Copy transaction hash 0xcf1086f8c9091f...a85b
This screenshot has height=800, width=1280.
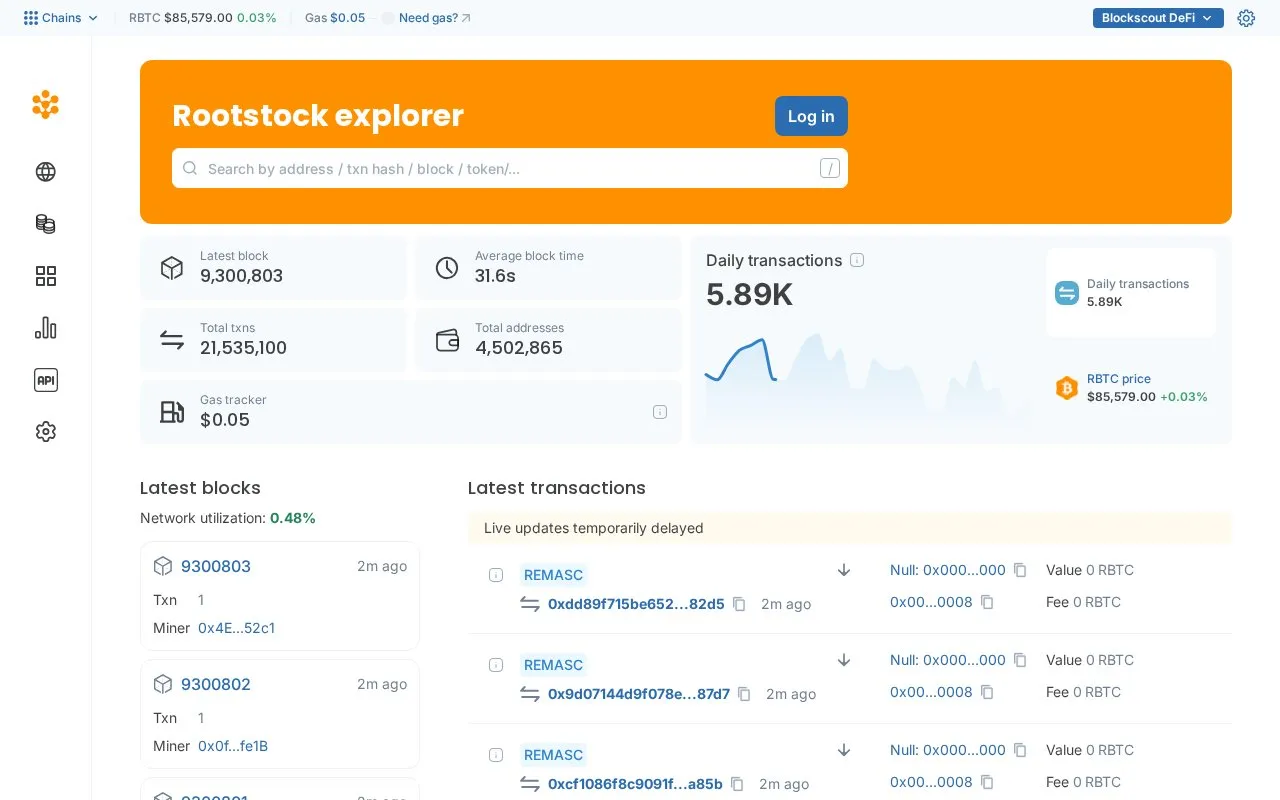point(737,784)
